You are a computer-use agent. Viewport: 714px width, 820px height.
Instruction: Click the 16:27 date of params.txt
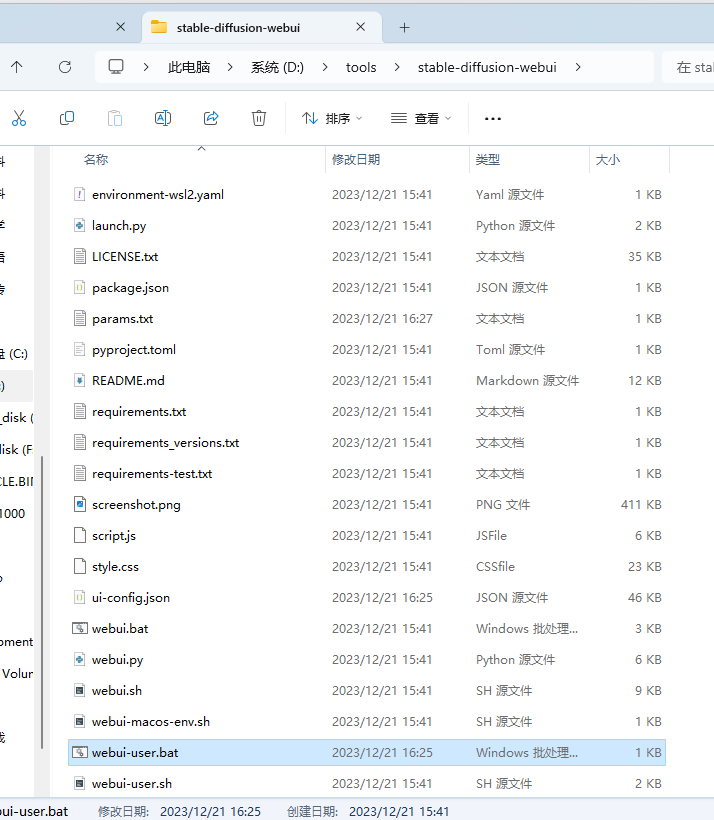[x=382, y=318]
